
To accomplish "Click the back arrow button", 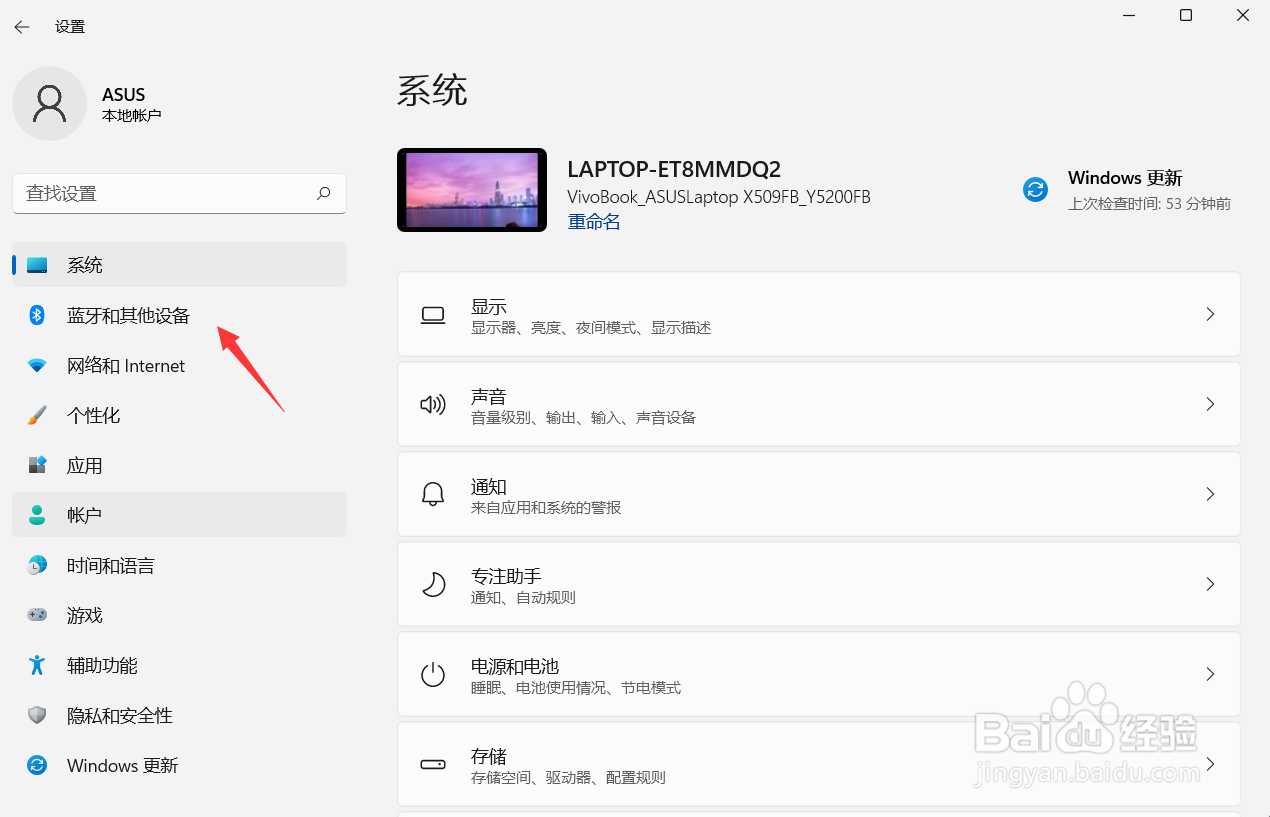I will click(x=22, y=27).
